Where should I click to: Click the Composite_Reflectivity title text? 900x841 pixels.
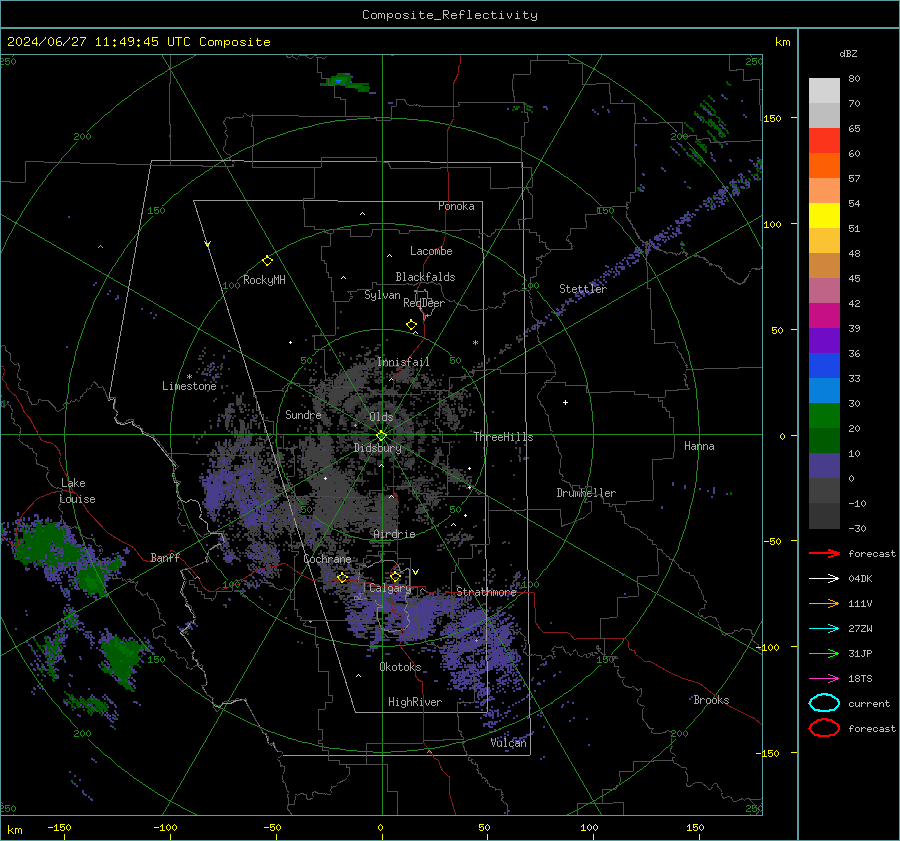(x=449, y=15)
